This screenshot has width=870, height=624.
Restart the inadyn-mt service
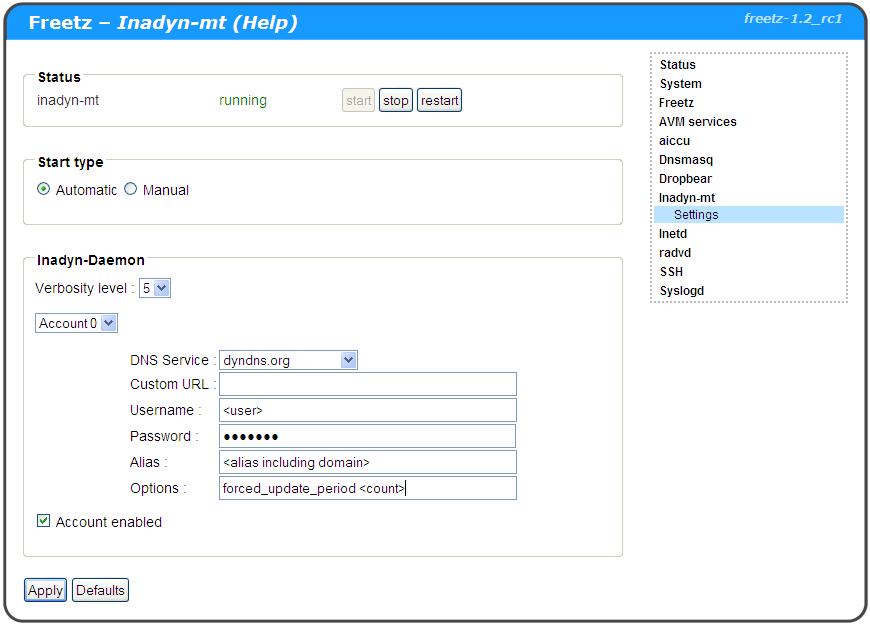[x=439, y=101]
